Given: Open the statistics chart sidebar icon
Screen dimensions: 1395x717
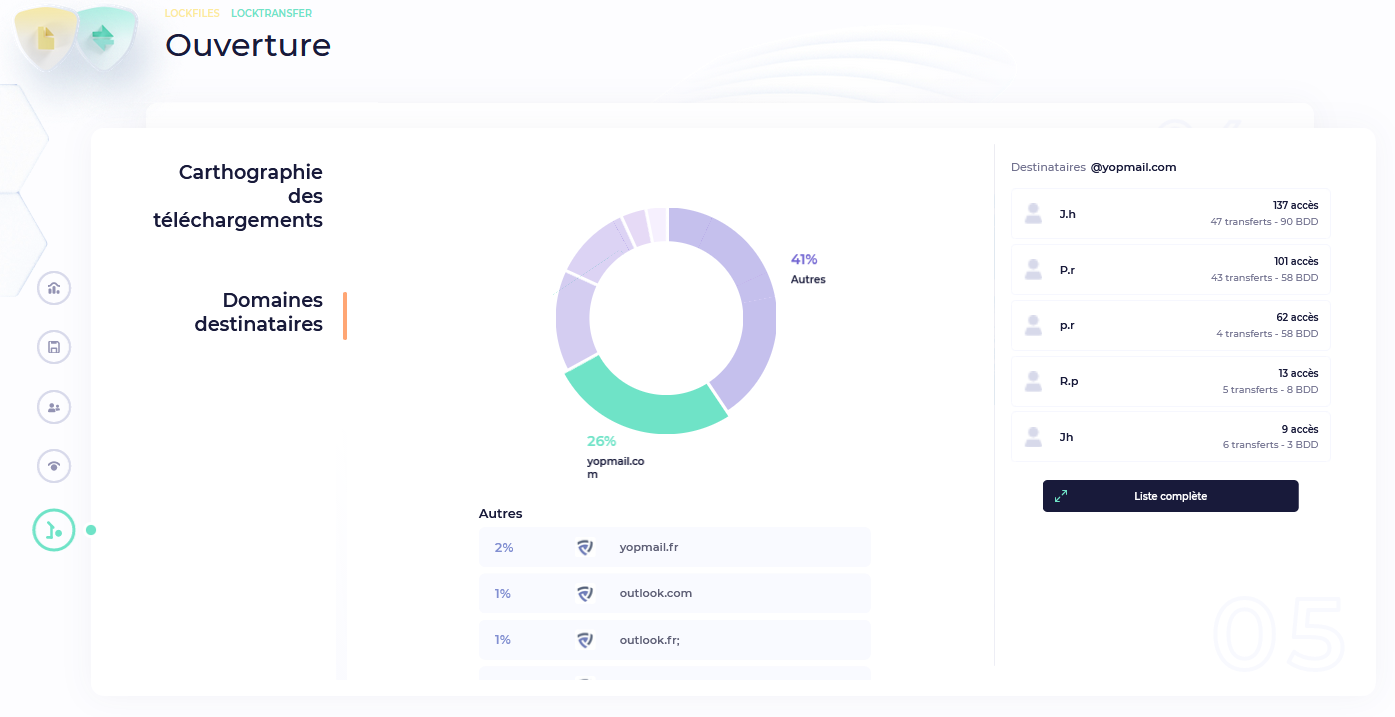Looking at the screenshot, I should (x=54, y=288).
